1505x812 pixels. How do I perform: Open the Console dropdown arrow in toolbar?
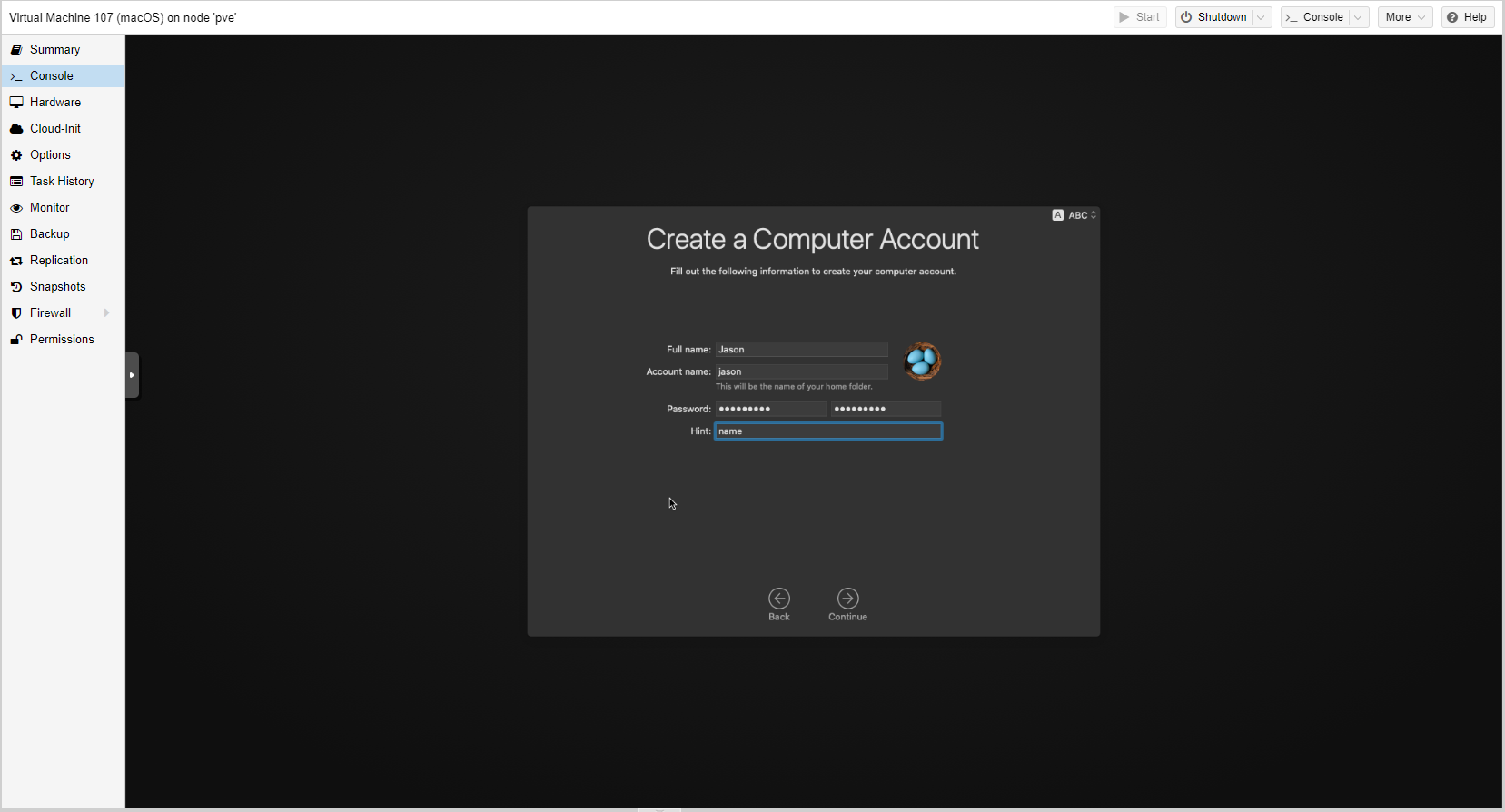pyautogui.click(x=1358, y=17)
